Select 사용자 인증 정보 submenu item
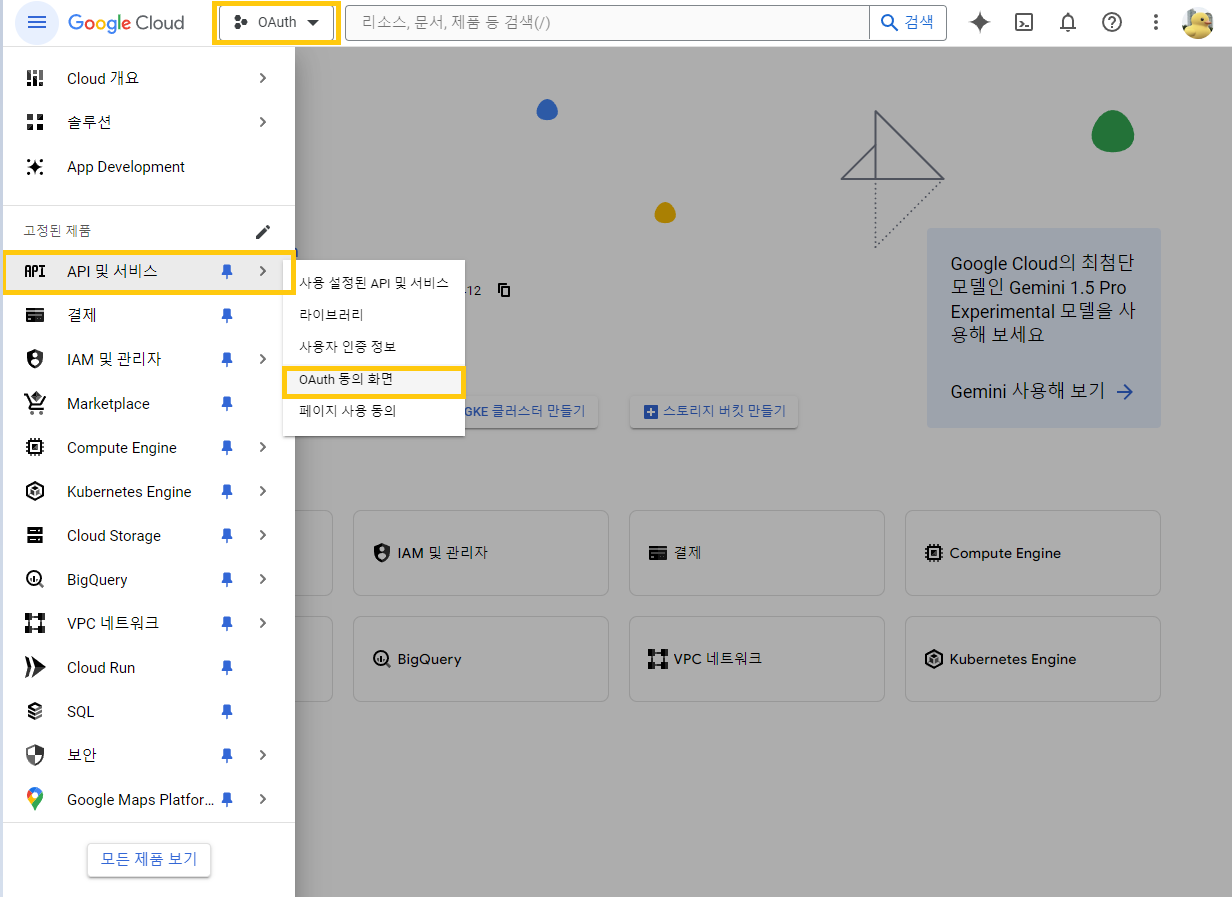Image resolution: width=1232 pixels, height=897 pixels. (374, 346)
